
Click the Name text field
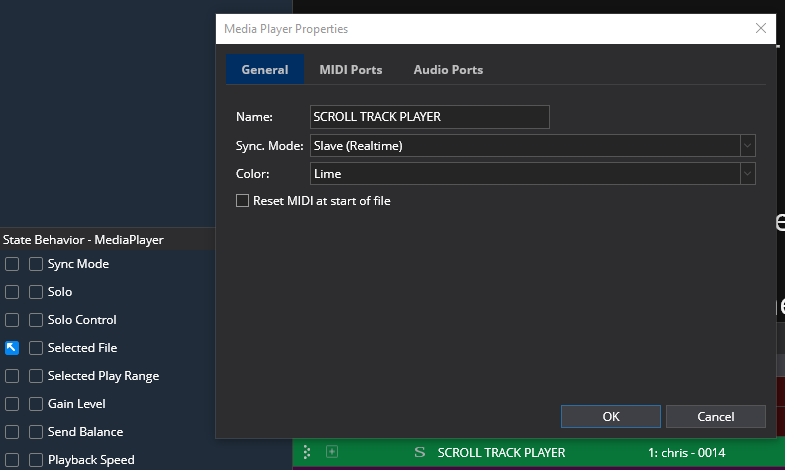429,117
